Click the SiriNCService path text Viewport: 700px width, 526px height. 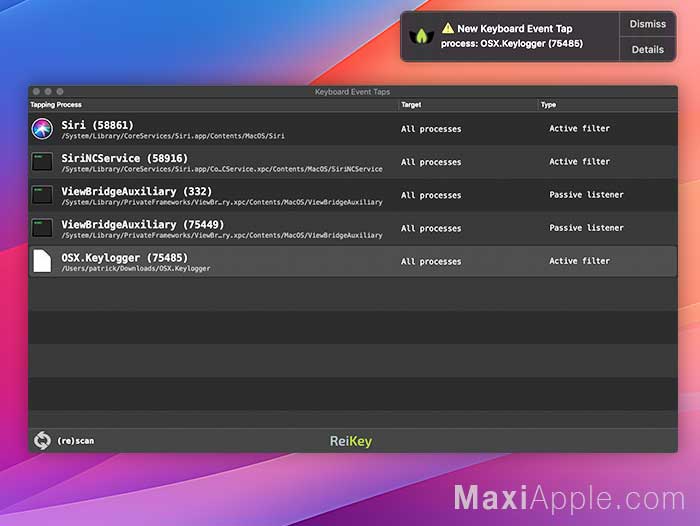coord(222,169)
